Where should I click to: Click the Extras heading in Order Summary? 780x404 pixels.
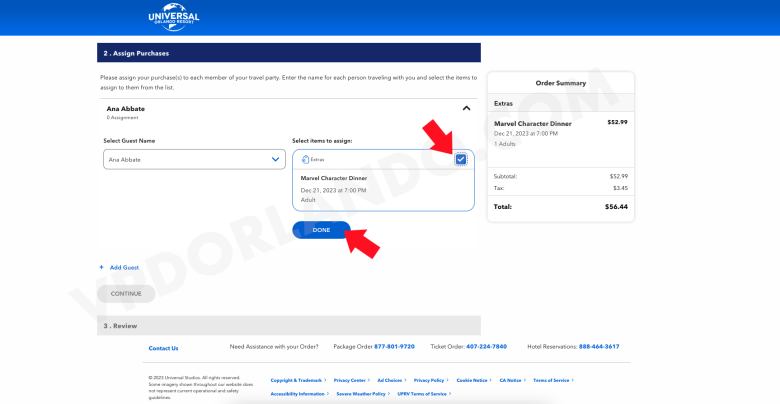coord(503,103)
